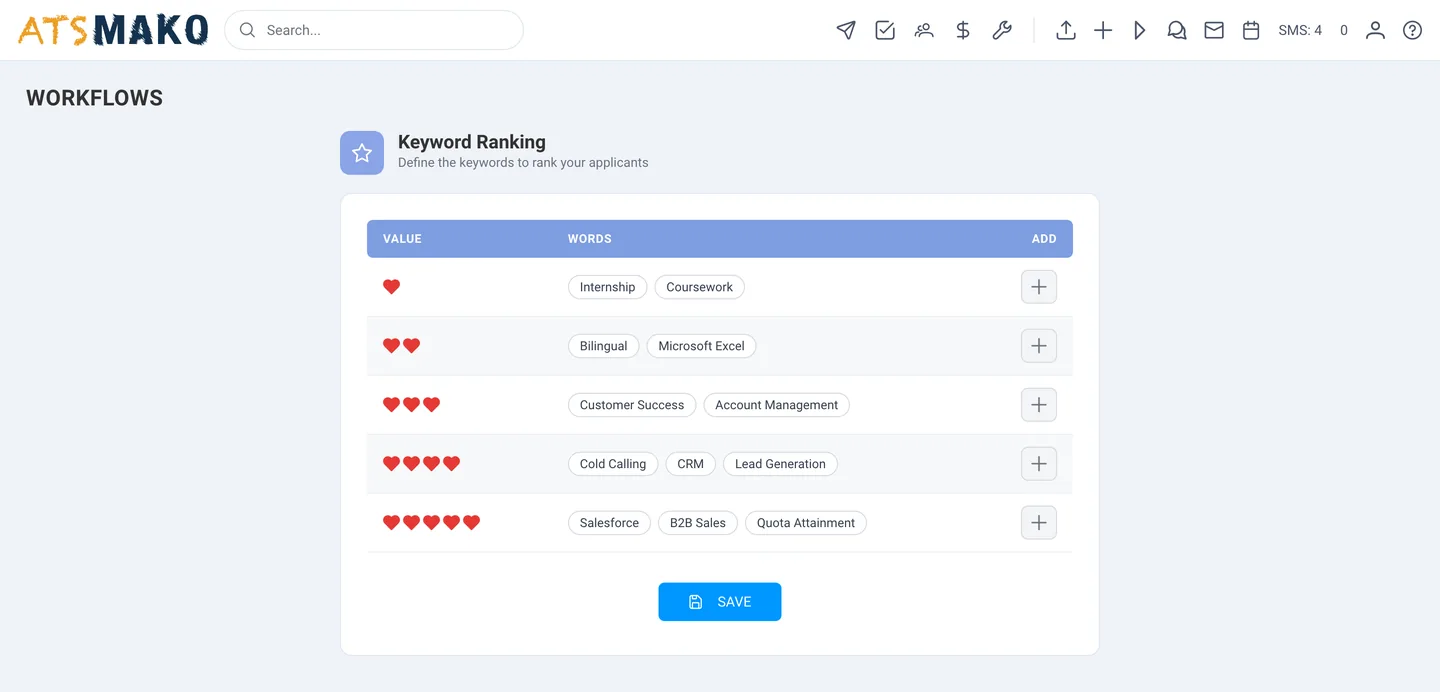Click the ADD column header
The width and height of the screenshot is (1440, 692).
[x=1044, y=239]
